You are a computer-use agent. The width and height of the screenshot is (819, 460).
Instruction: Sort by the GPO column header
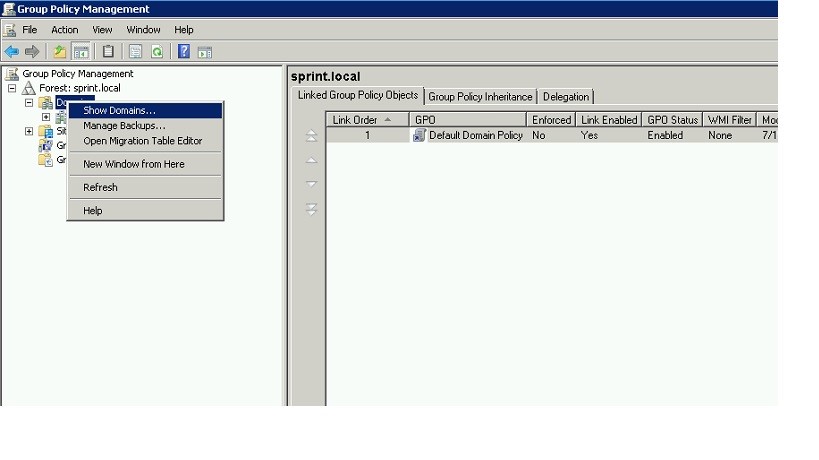pyautogui.click(x=467, y=120)
